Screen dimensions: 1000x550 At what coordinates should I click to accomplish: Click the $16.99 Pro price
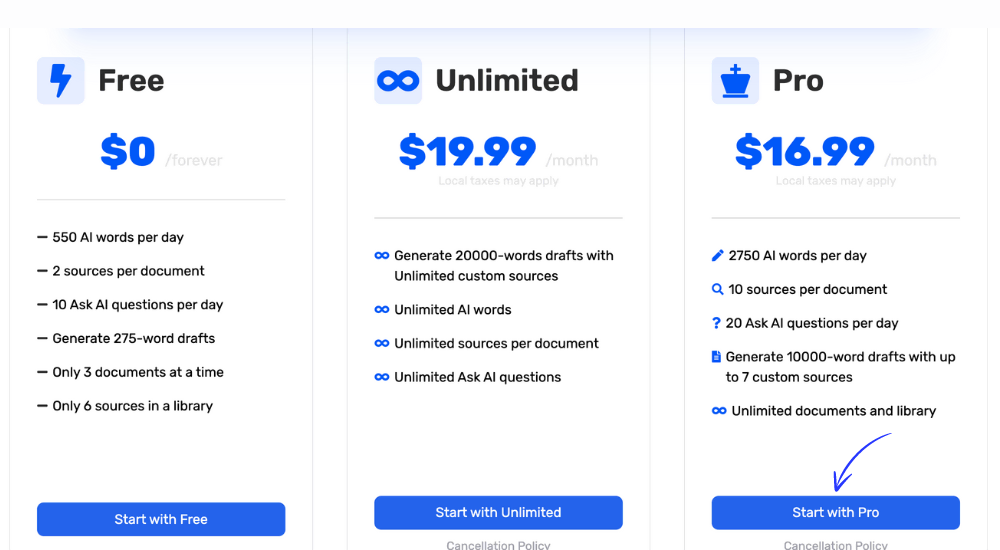[805, 152]
